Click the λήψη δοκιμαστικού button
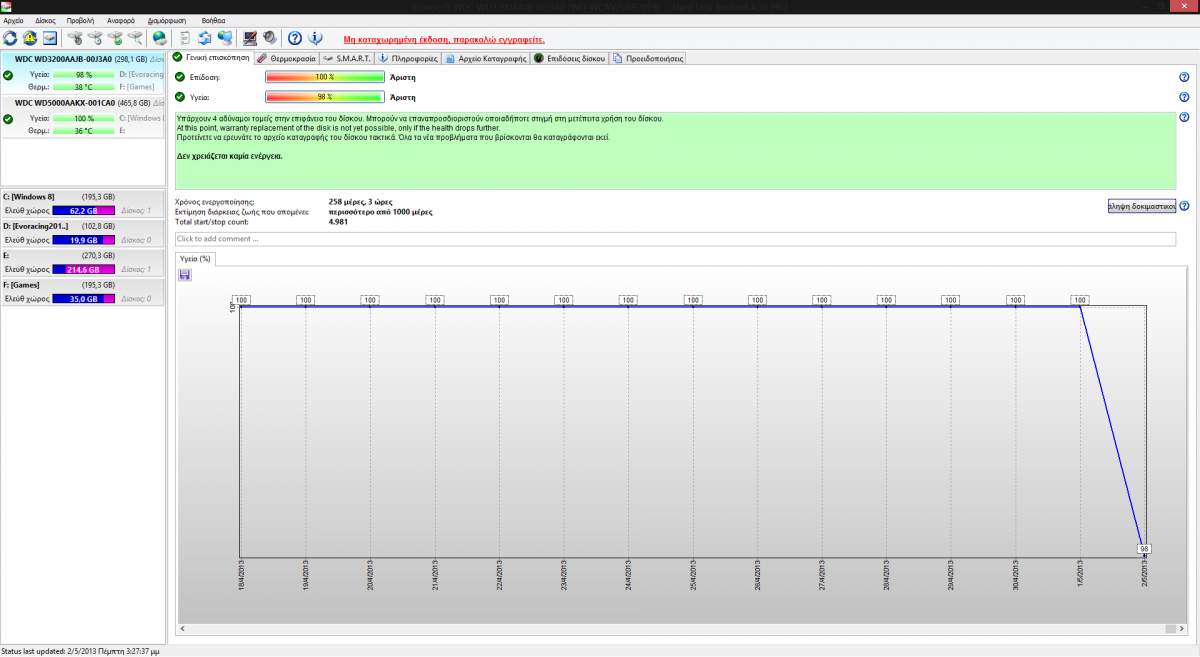The height and width of the screenshot is (657, 1200). [1141, 206]
